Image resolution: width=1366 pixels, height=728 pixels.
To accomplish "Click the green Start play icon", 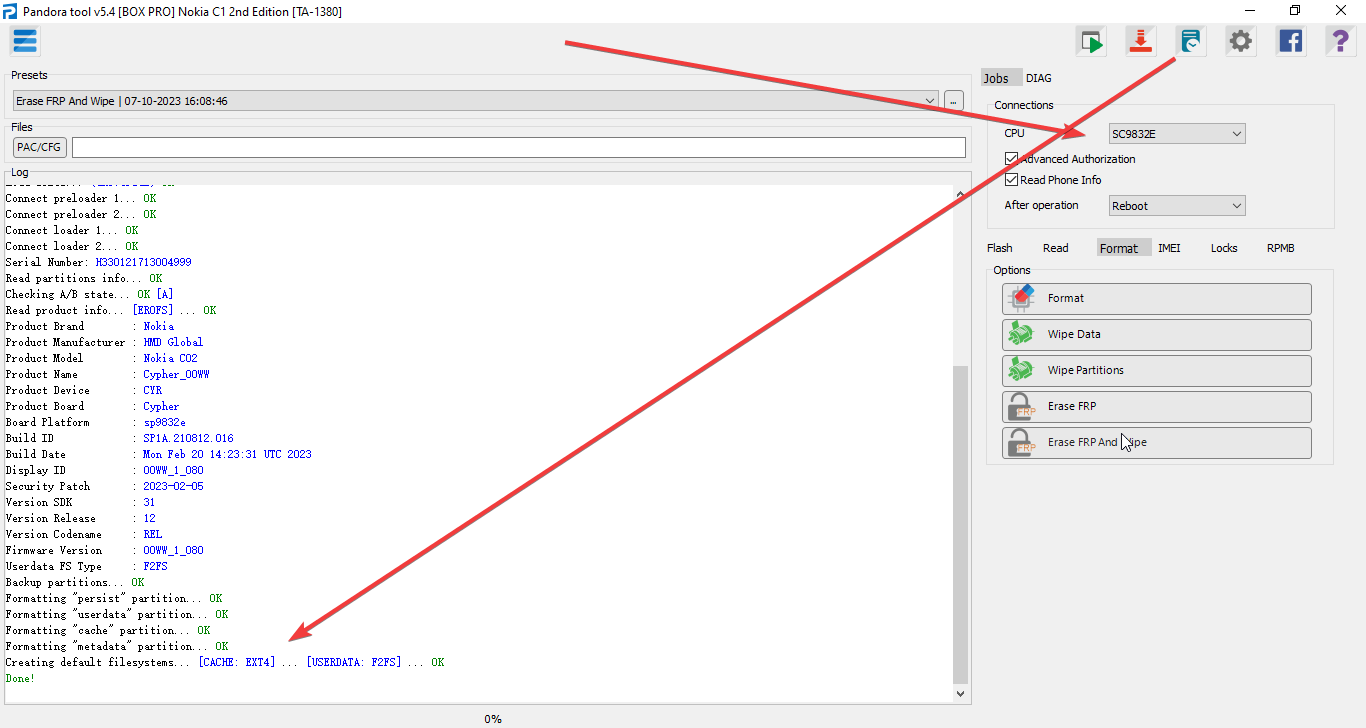I will (x=1091, y=41).
